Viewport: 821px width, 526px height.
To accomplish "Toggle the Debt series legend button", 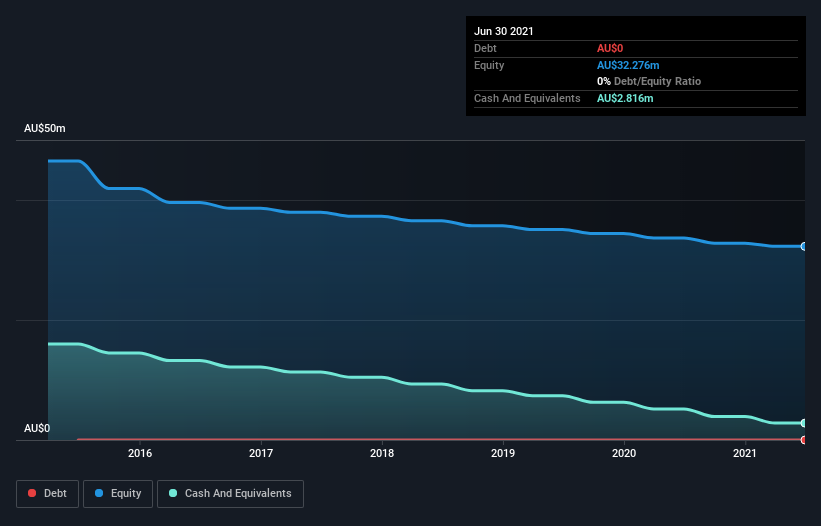I will pyautogui.click(x=47, y=494).
